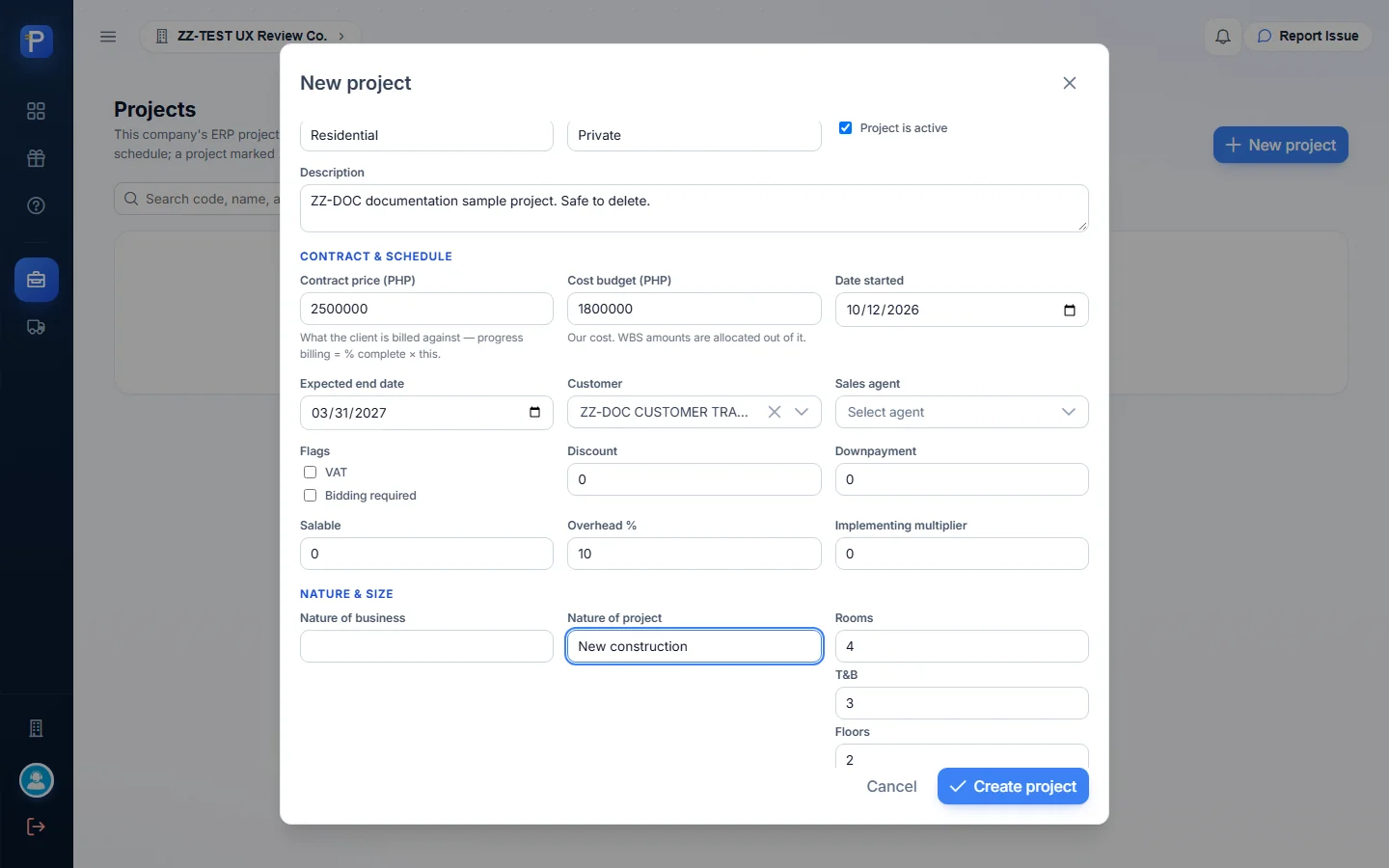Open the user profile avatar
Viewport: 1389px width, 868px height.
tap(37, 780)
